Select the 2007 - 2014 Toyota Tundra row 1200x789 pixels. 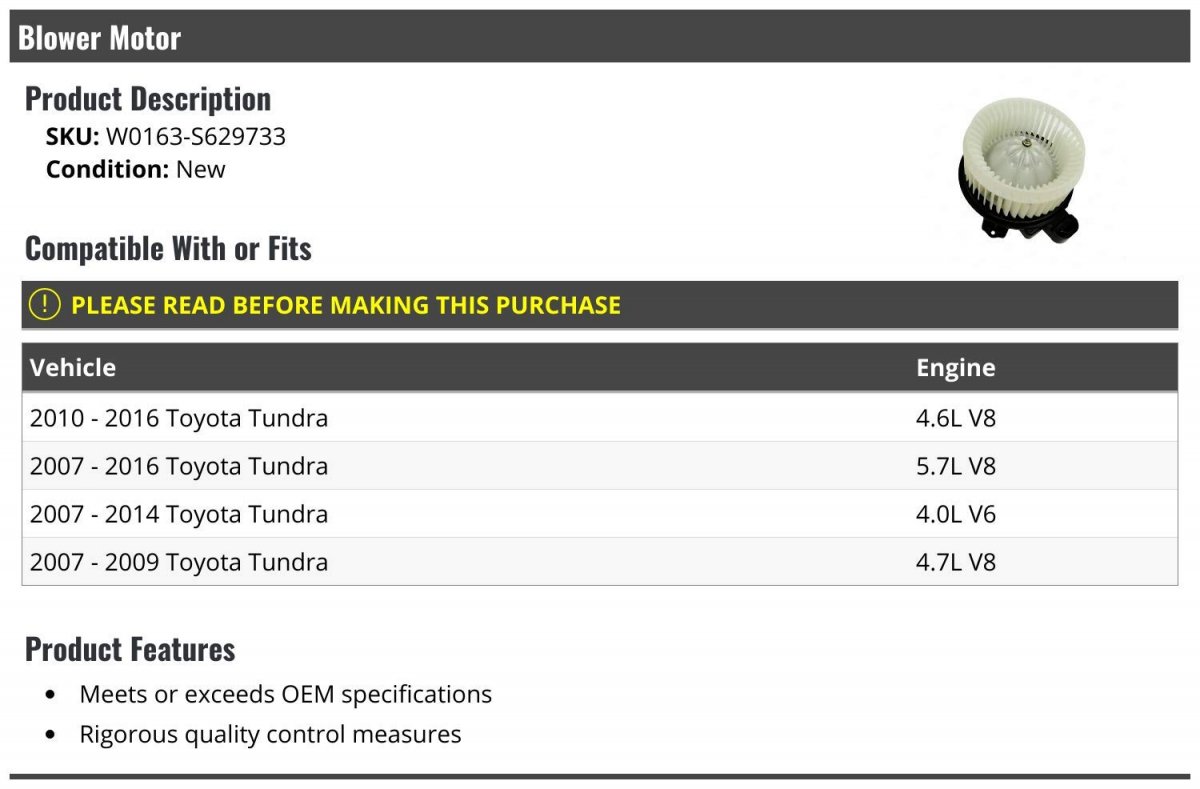[600, 513]
